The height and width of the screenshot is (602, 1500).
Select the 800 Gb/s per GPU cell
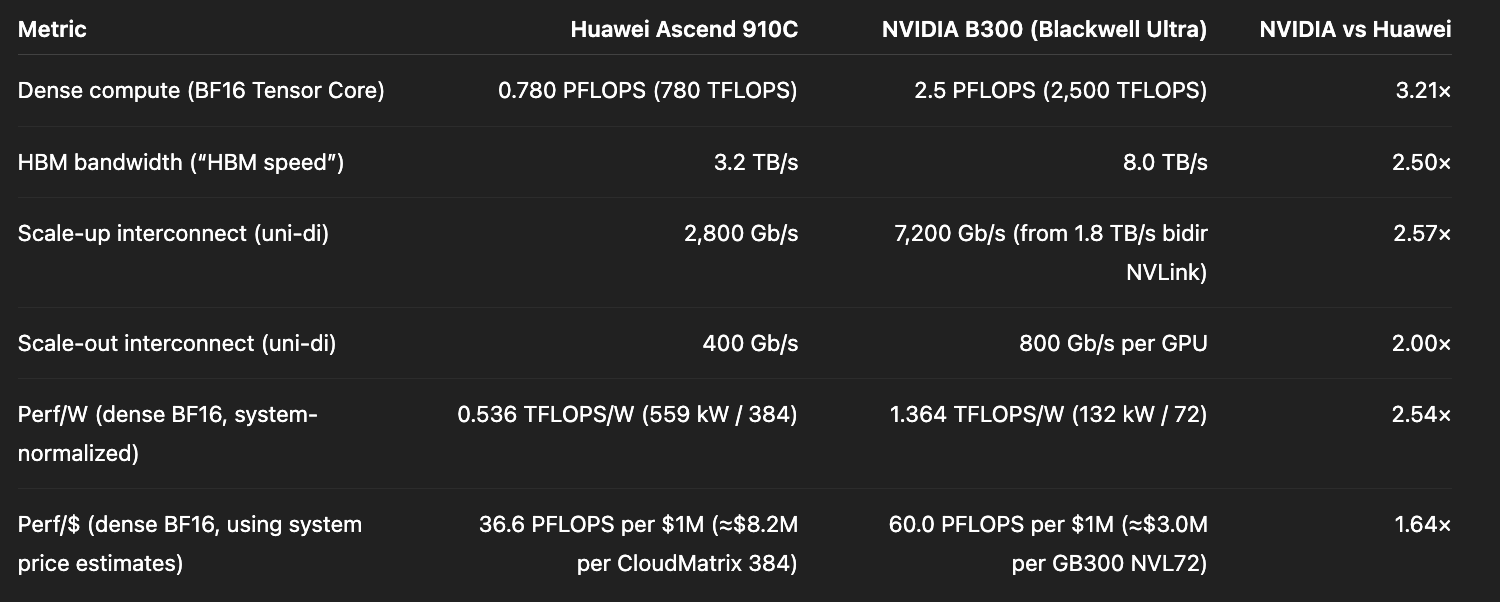tap(1113, 343)
